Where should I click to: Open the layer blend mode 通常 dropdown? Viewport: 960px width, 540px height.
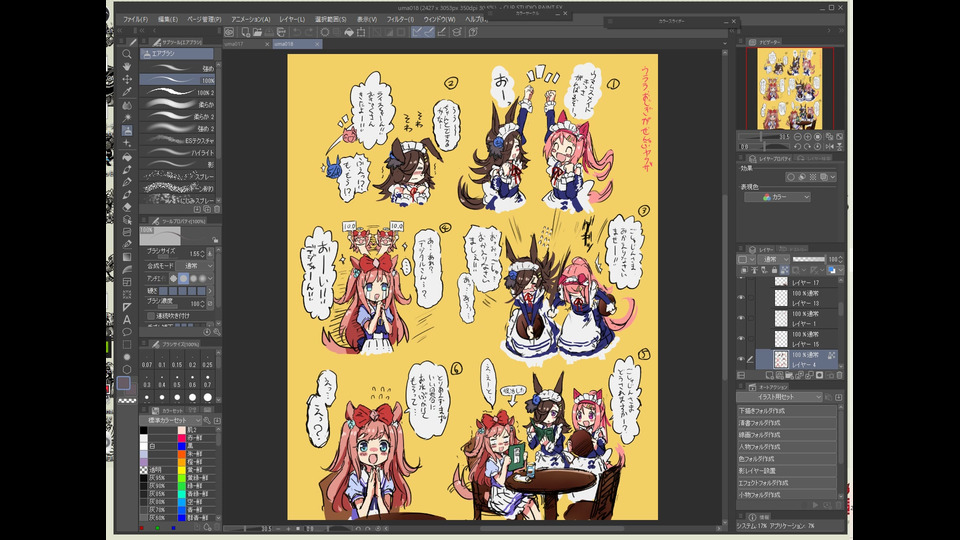(x=773, y=260)
